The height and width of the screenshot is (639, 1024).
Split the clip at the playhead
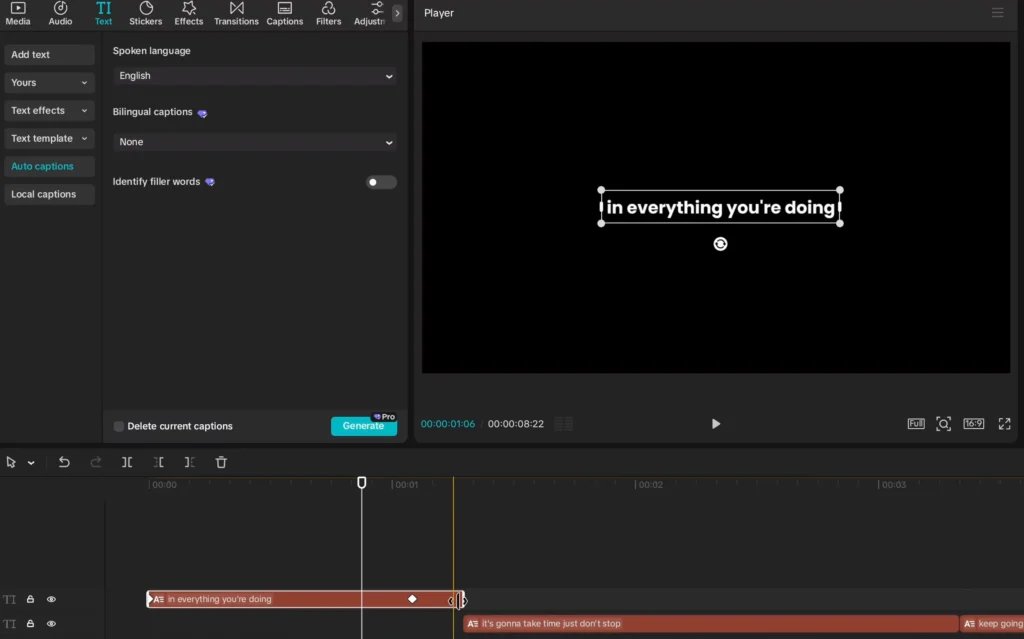(x=127, y=462)
